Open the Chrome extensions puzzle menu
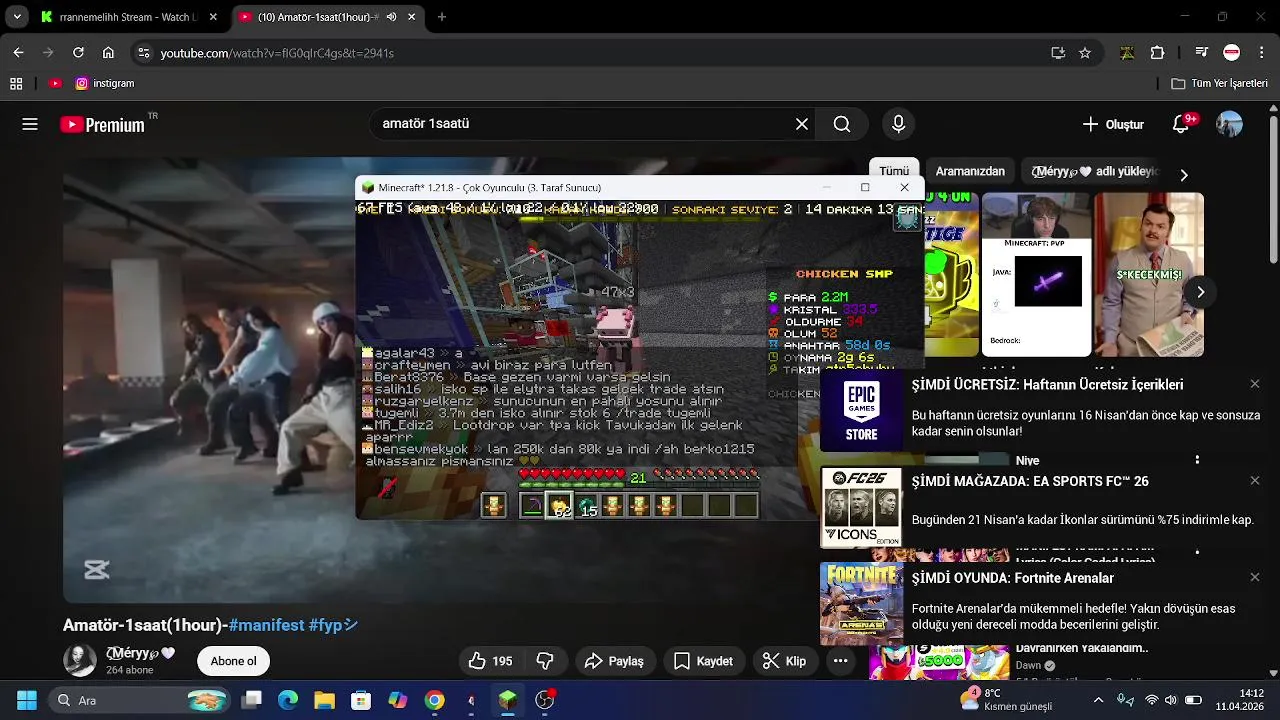Viewport: 1280px width, 720px height. 1158,53
